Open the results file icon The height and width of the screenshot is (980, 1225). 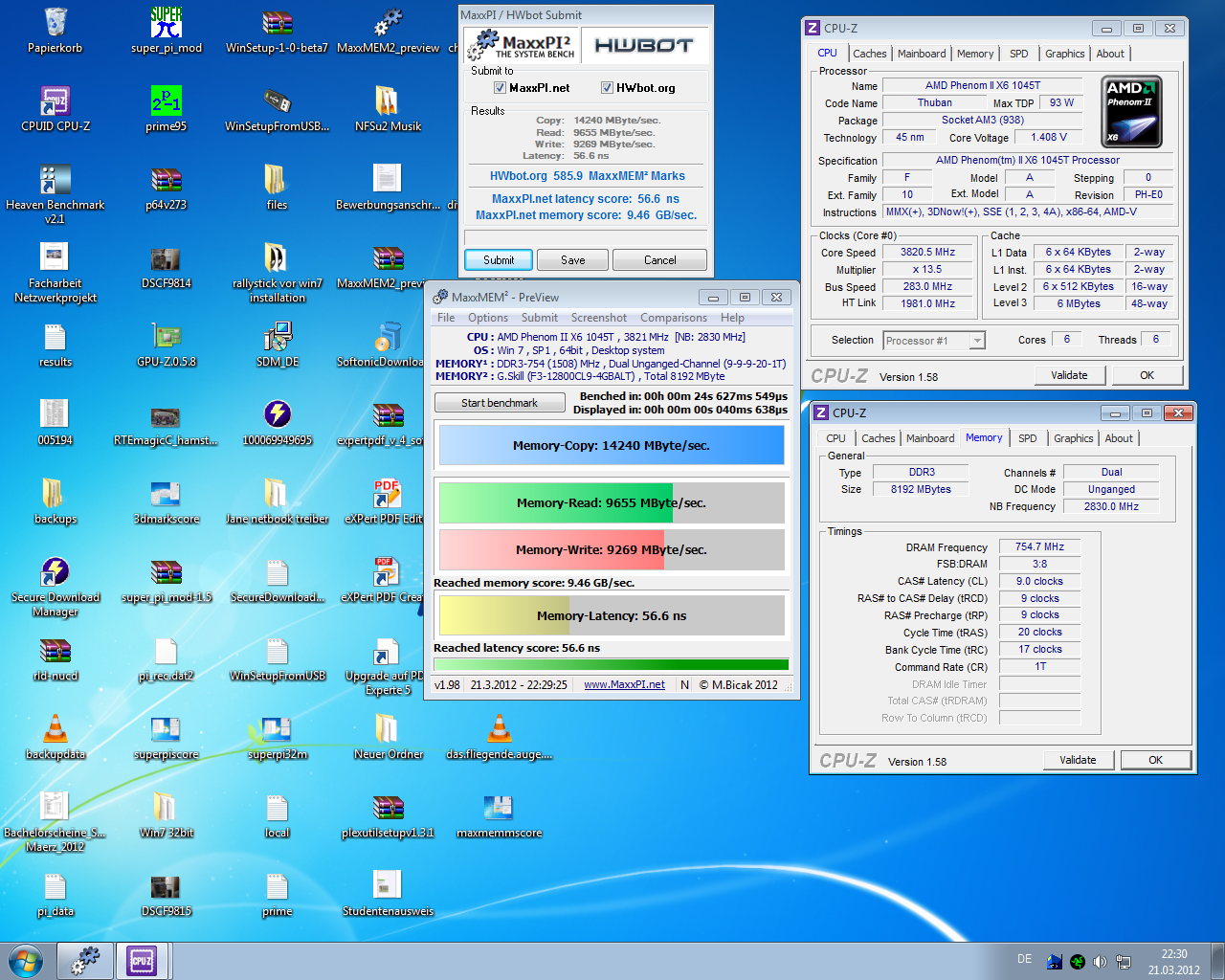coord(56,345)
